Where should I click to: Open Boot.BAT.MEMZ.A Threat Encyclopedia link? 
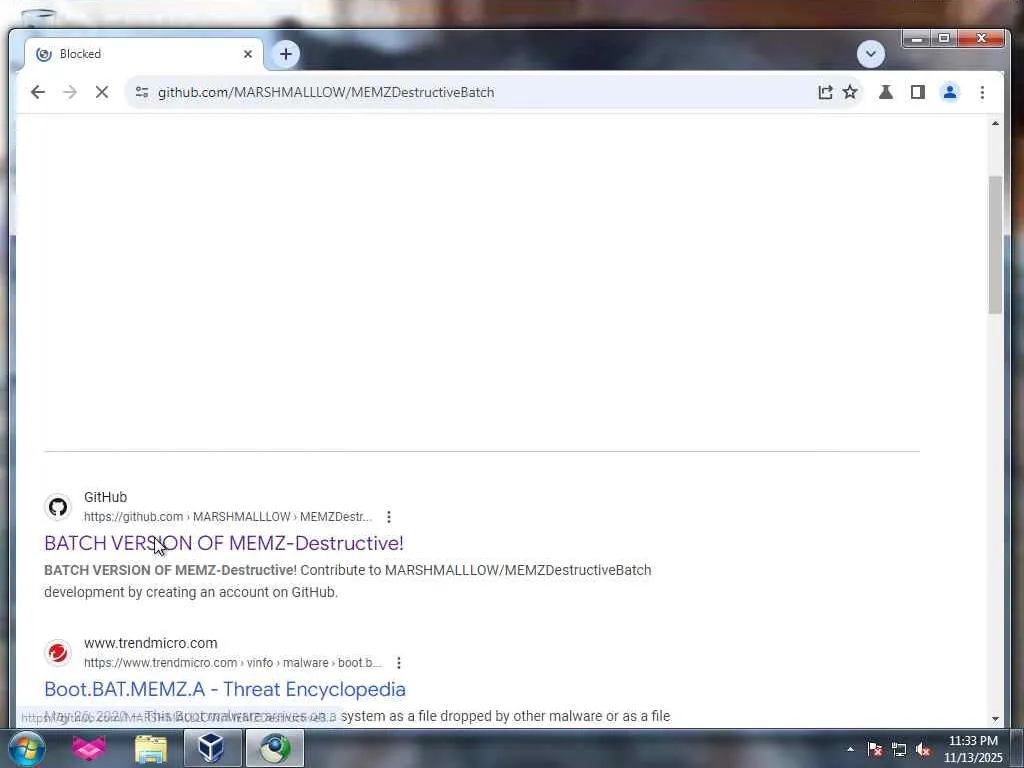225,689
